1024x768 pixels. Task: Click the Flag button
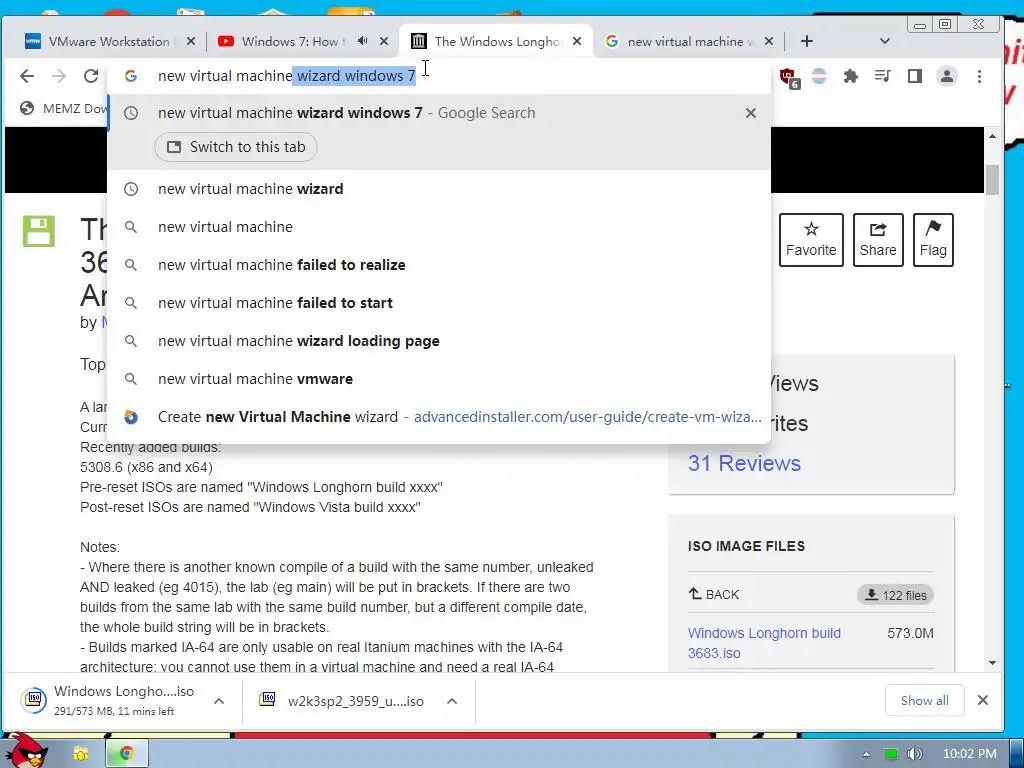pyautogui.click(x=933, y=240)
